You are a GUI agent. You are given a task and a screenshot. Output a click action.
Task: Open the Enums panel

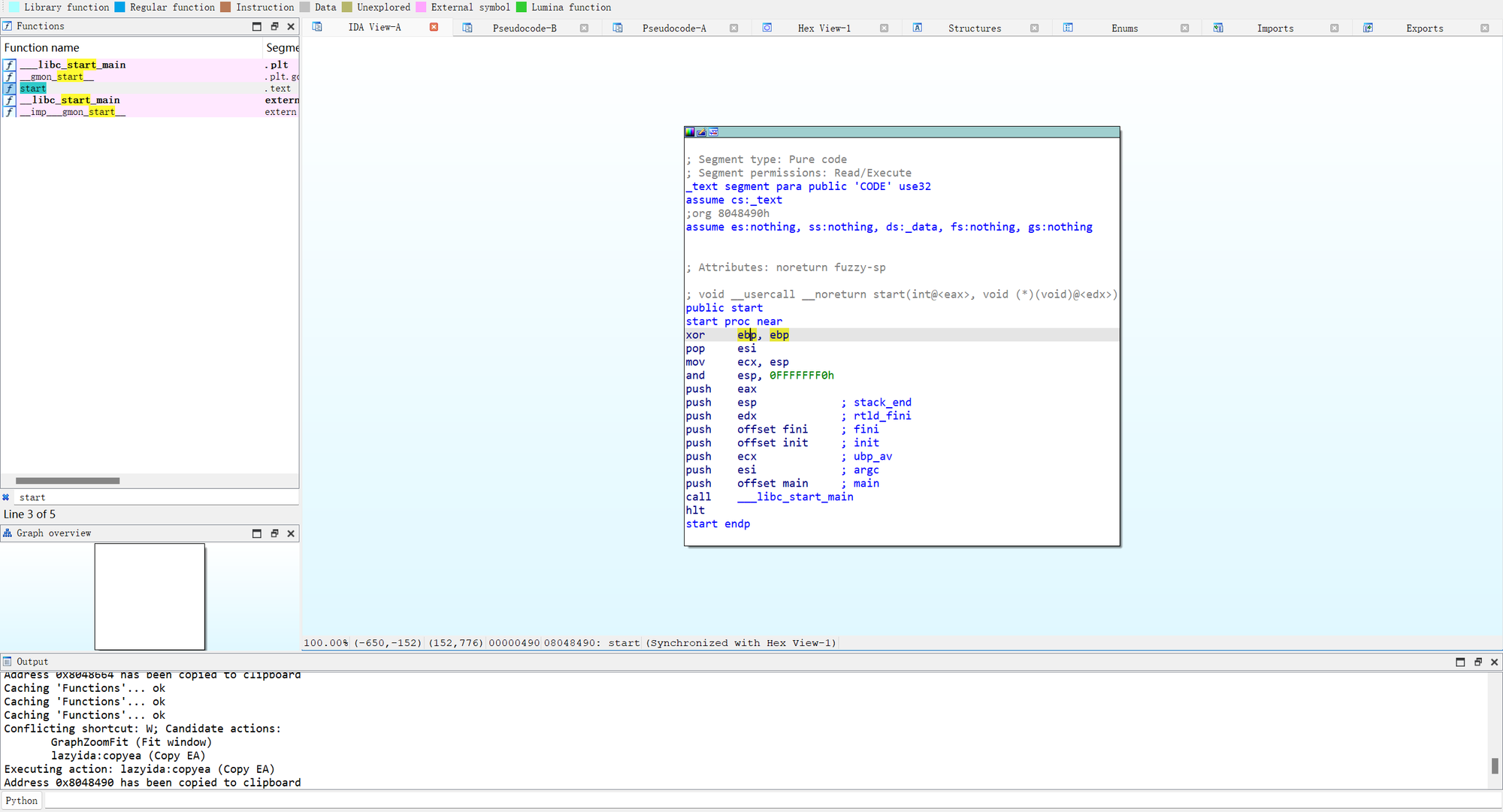point(1121,28)
